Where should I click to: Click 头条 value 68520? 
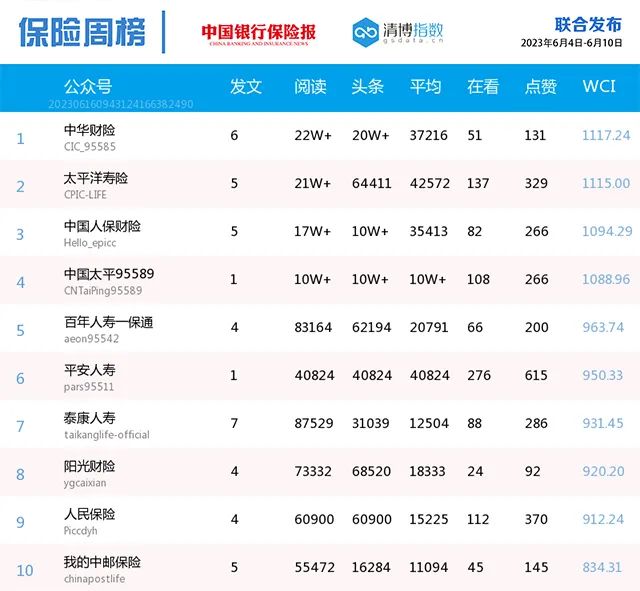click(x=371, y=471)
